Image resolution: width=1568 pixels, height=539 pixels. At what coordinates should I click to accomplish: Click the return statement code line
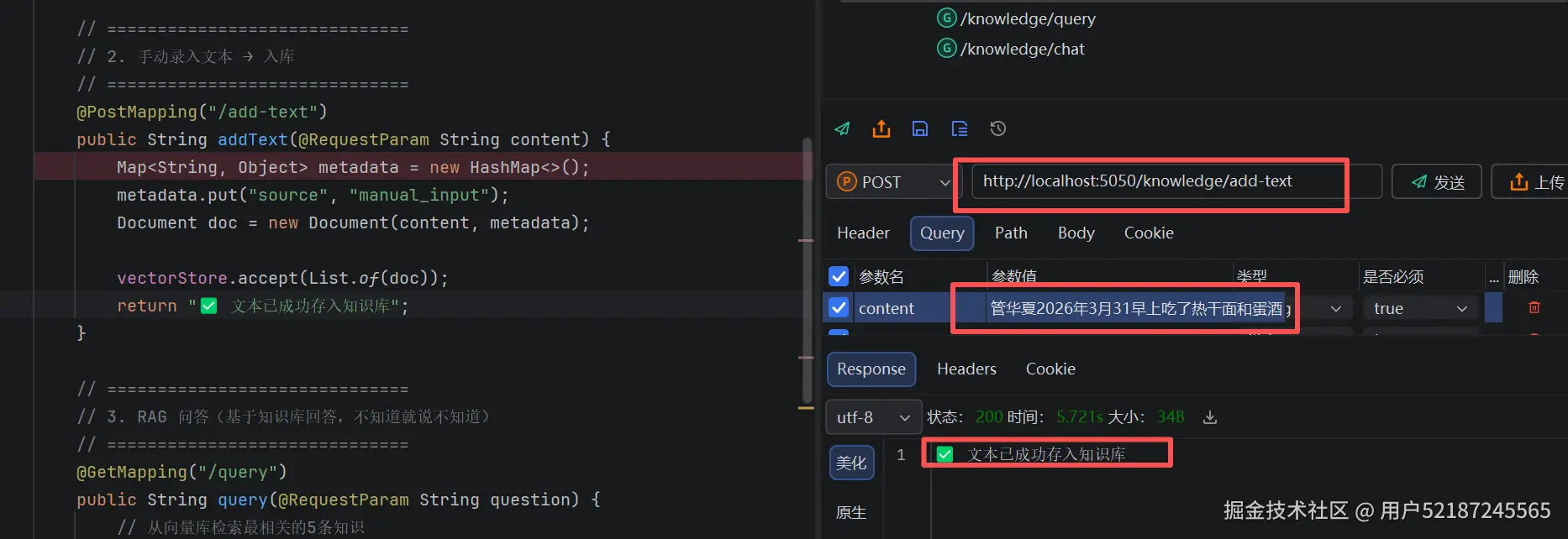[x=263, y=306]
